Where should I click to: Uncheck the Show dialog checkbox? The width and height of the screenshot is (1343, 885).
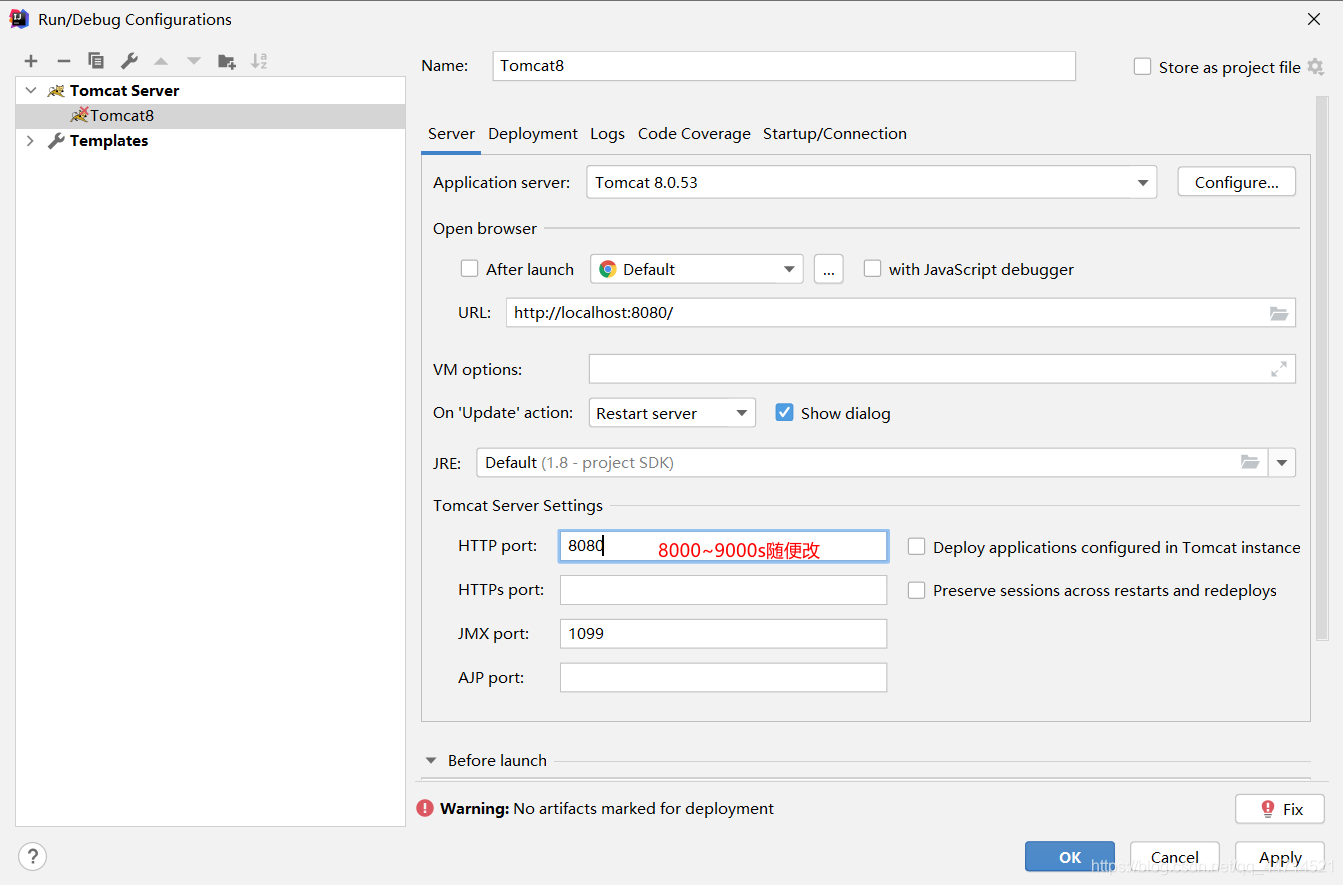pyautogui.click(x=784, y=413)
